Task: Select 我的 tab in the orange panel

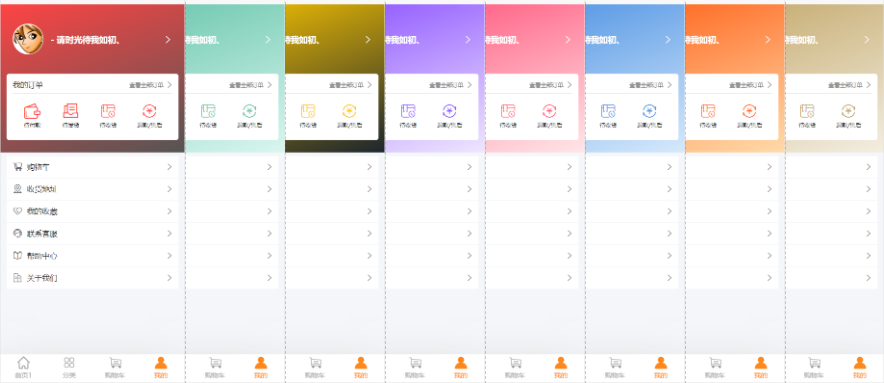Action: 761,367
